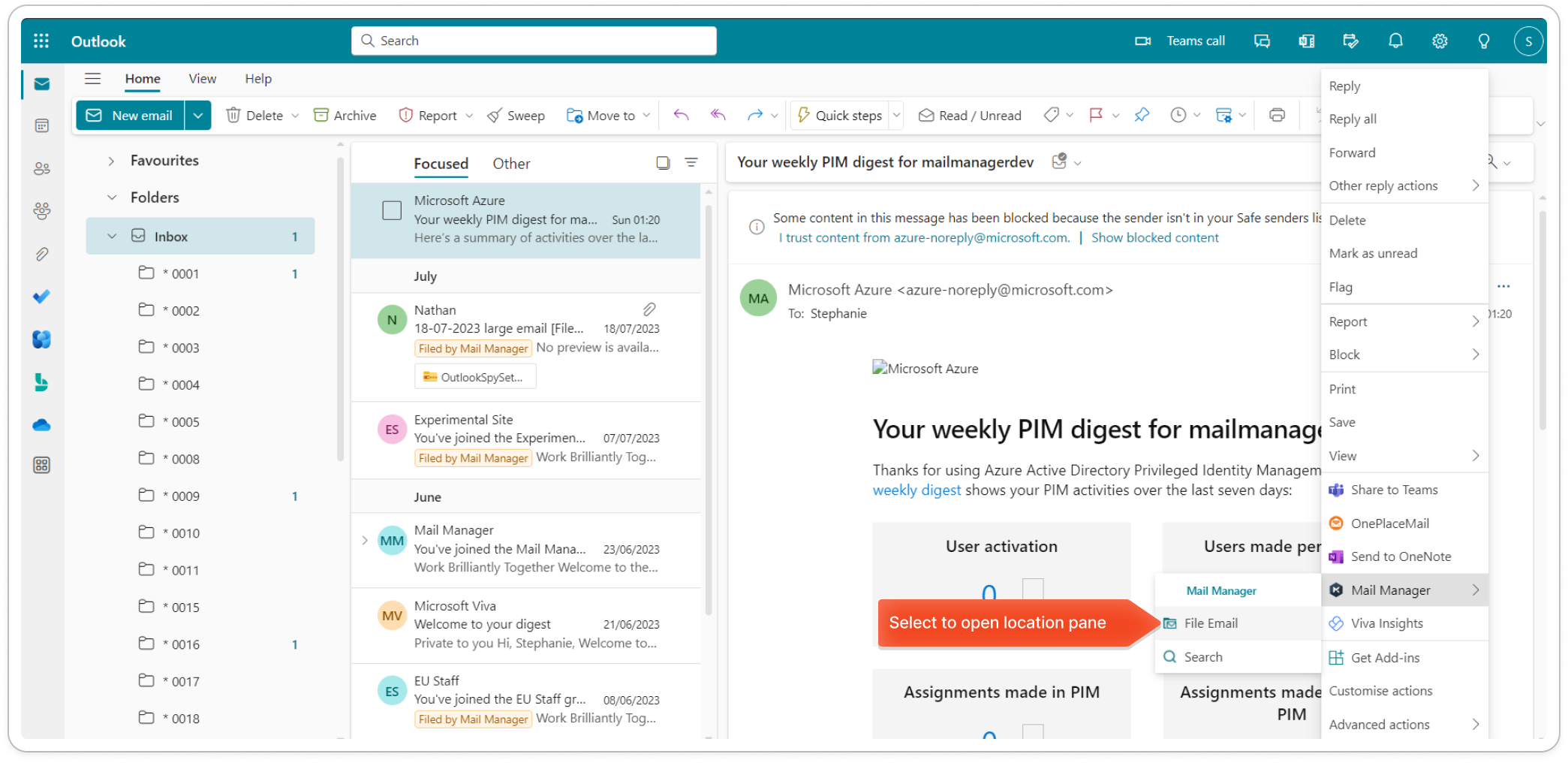Open More apps grid in rail
The height and width of the screenshot is (763, 1568).
coord(42,466)
